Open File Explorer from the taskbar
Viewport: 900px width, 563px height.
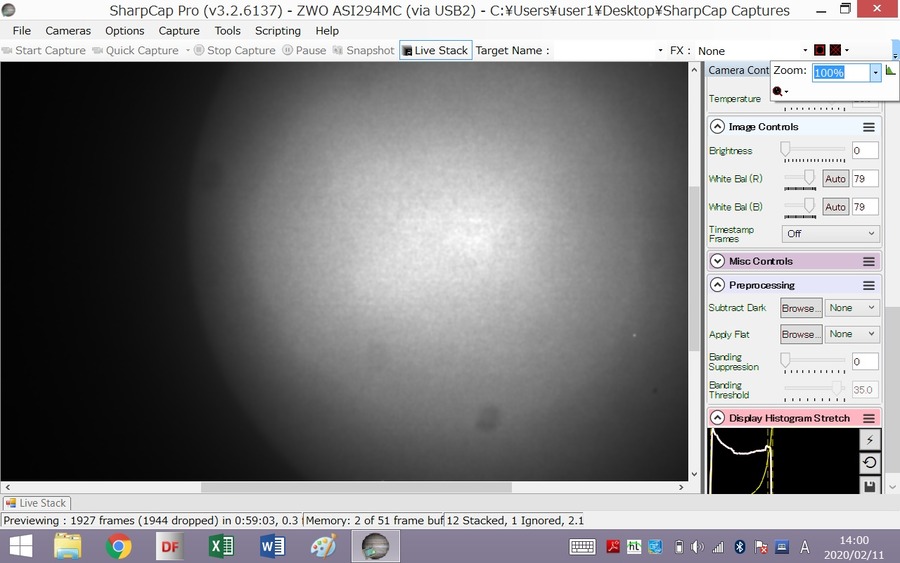tap(68, 546)
